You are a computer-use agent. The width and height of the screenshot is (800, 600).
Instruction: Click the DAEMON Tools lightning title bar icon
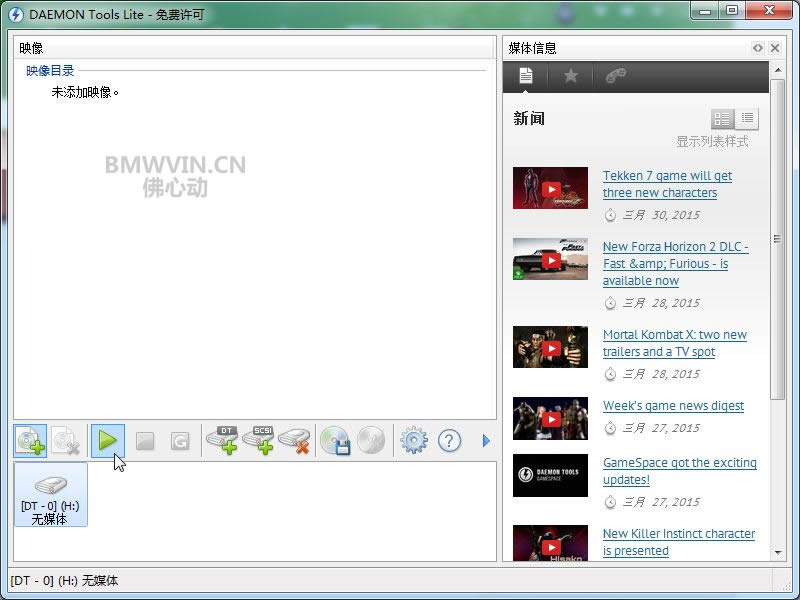pyautogui.click(x=16, y=14)
